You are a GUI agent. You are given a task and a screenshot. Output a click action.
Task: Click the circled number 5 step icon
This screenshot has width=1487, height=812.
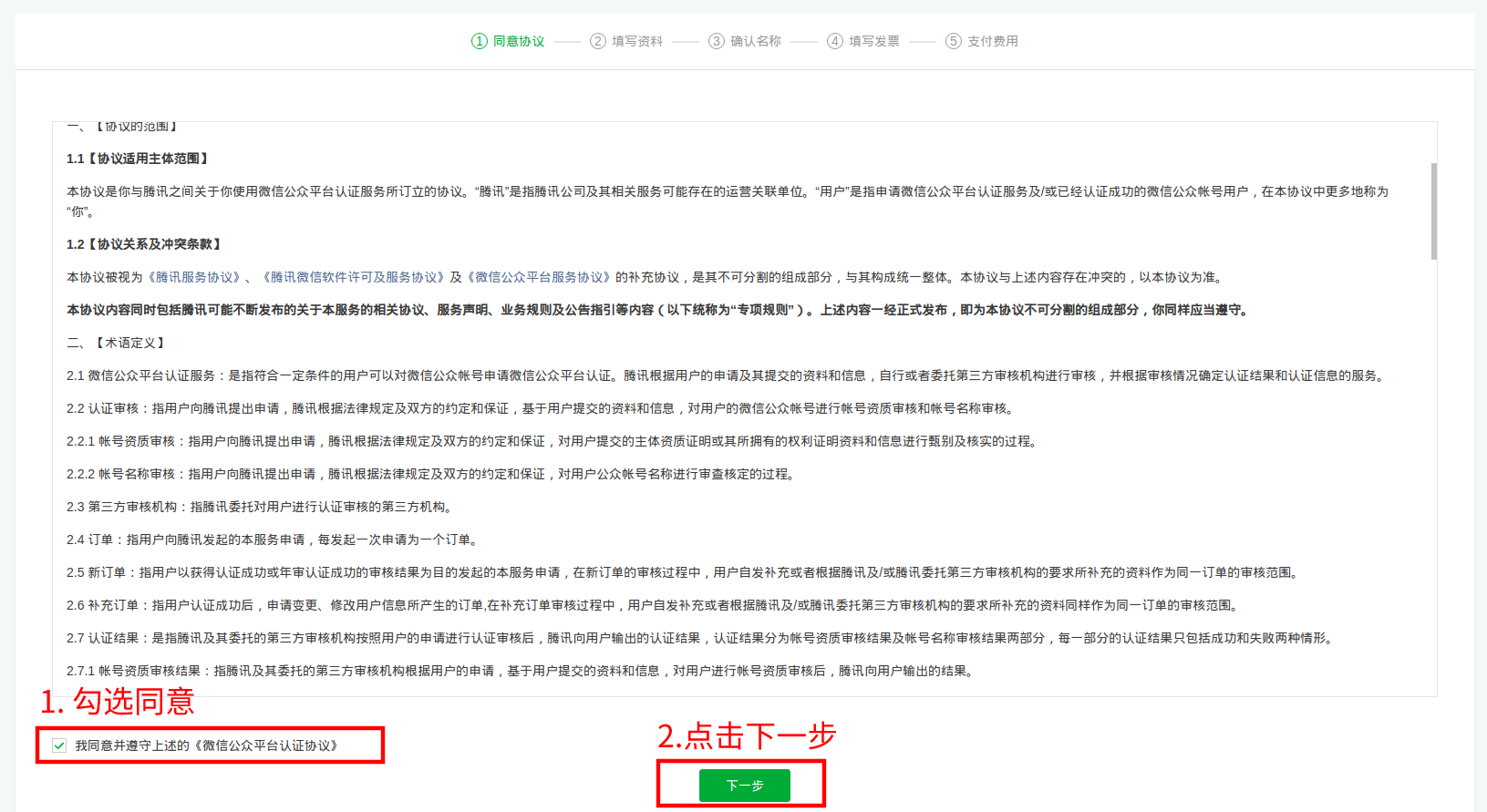click(x=954, y=41)
